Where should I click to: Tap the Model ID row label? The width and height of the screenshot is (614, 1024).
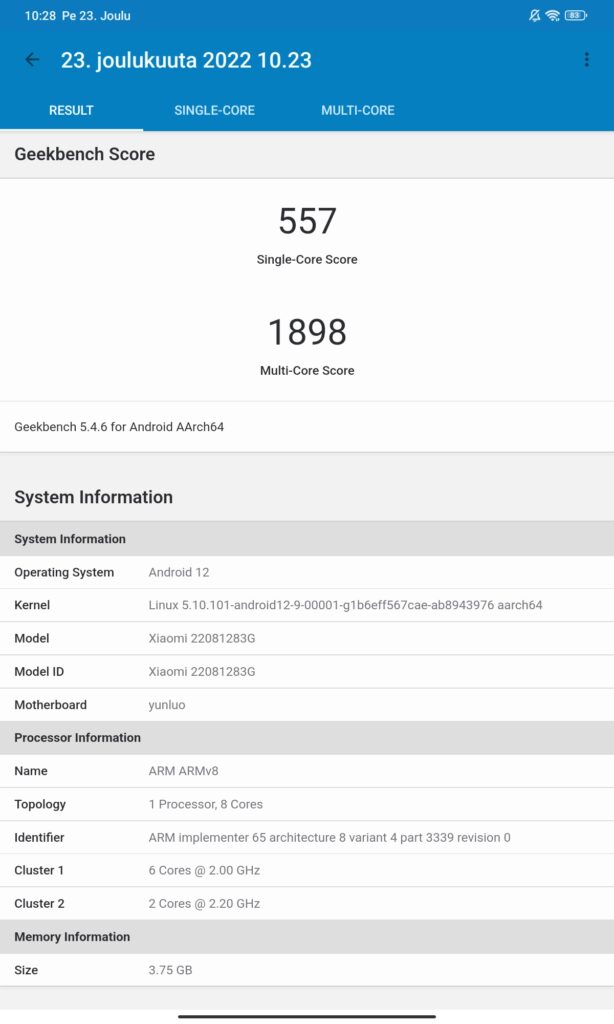click(x=39, y=671)
